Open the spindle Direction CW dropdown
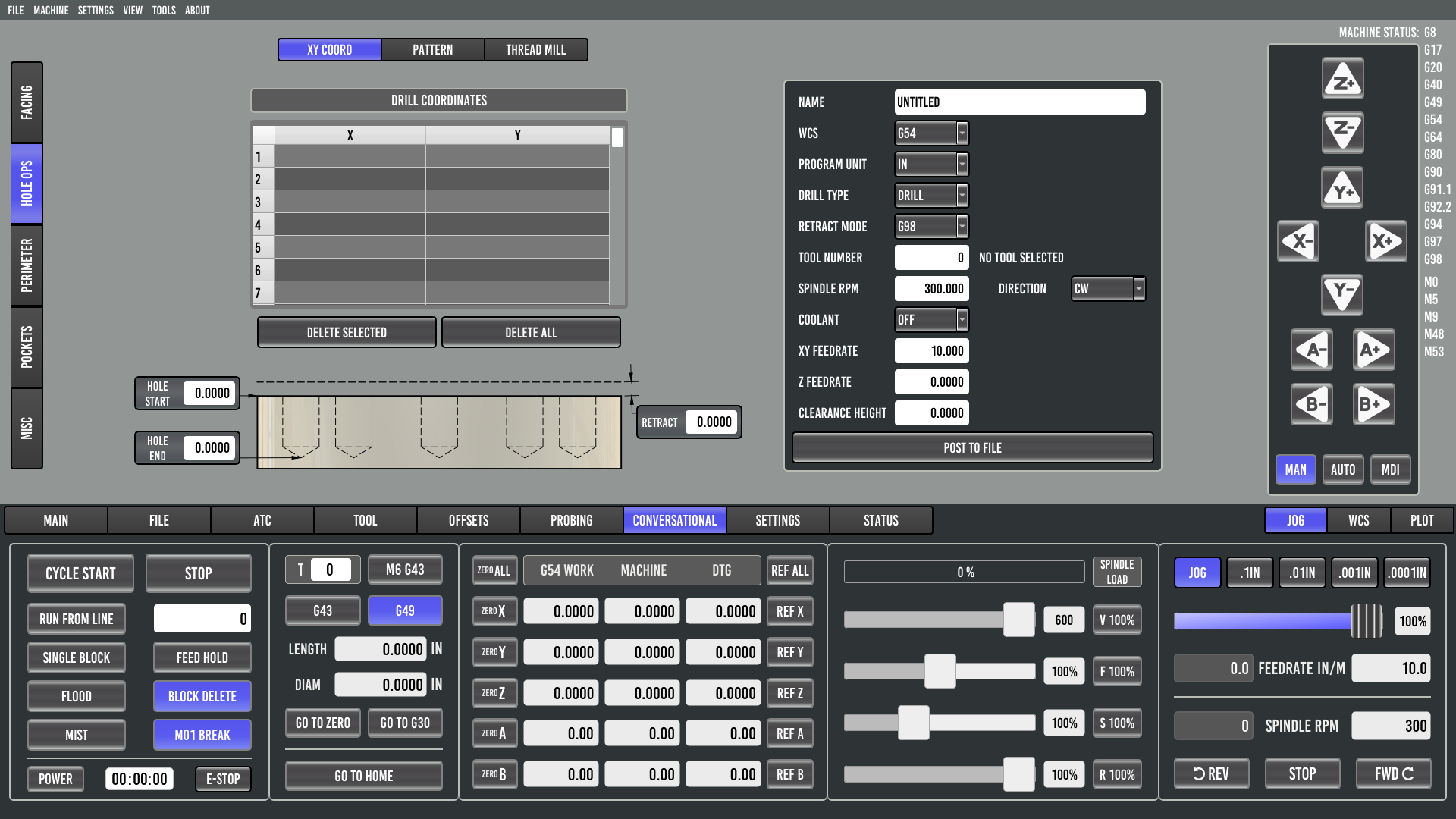The height and width of the screenshot is (819, 1456). click(x=1107, y=289)
